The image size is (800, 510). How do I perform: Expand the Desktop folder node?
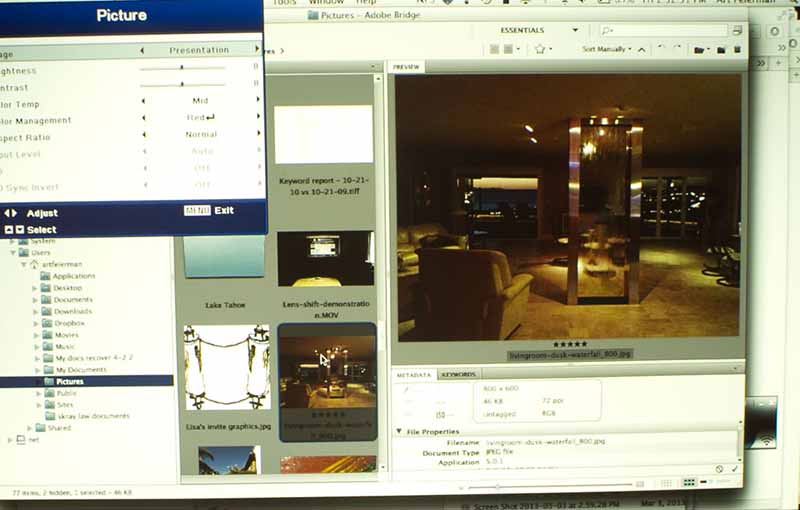34,288
